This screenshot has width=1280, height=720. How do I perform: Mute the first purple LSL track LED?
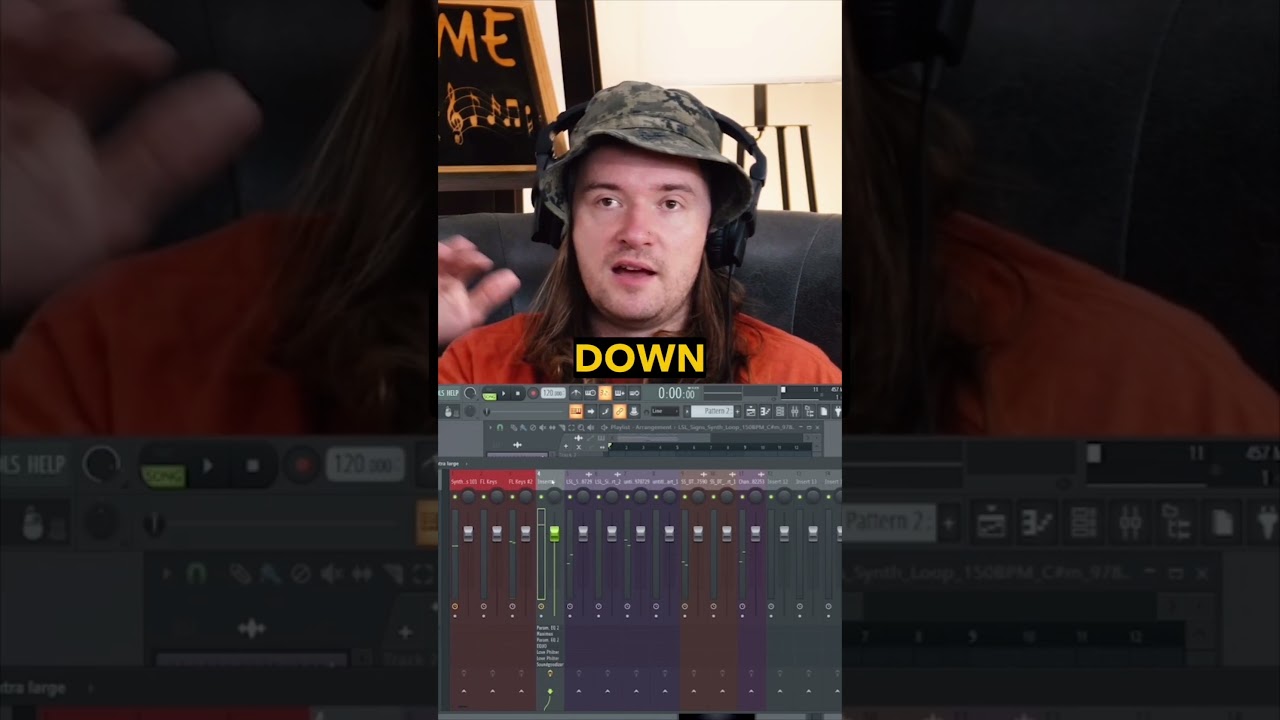[x=570, y=497]
